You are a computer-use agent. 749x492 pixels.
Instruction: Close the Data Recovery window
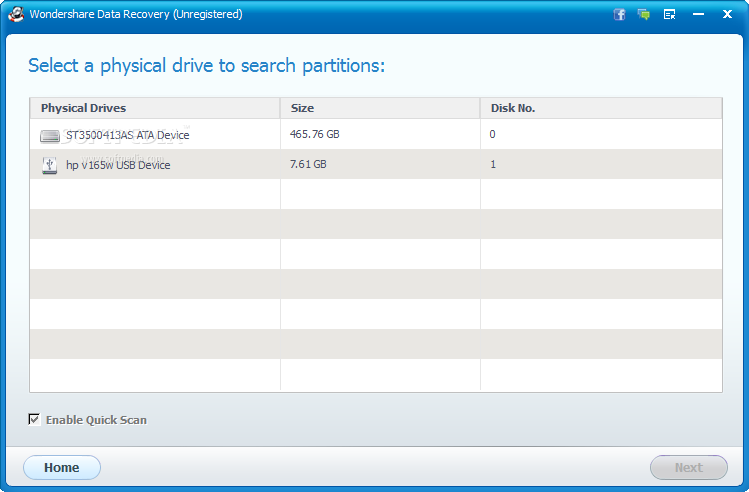tap(727, 14)
